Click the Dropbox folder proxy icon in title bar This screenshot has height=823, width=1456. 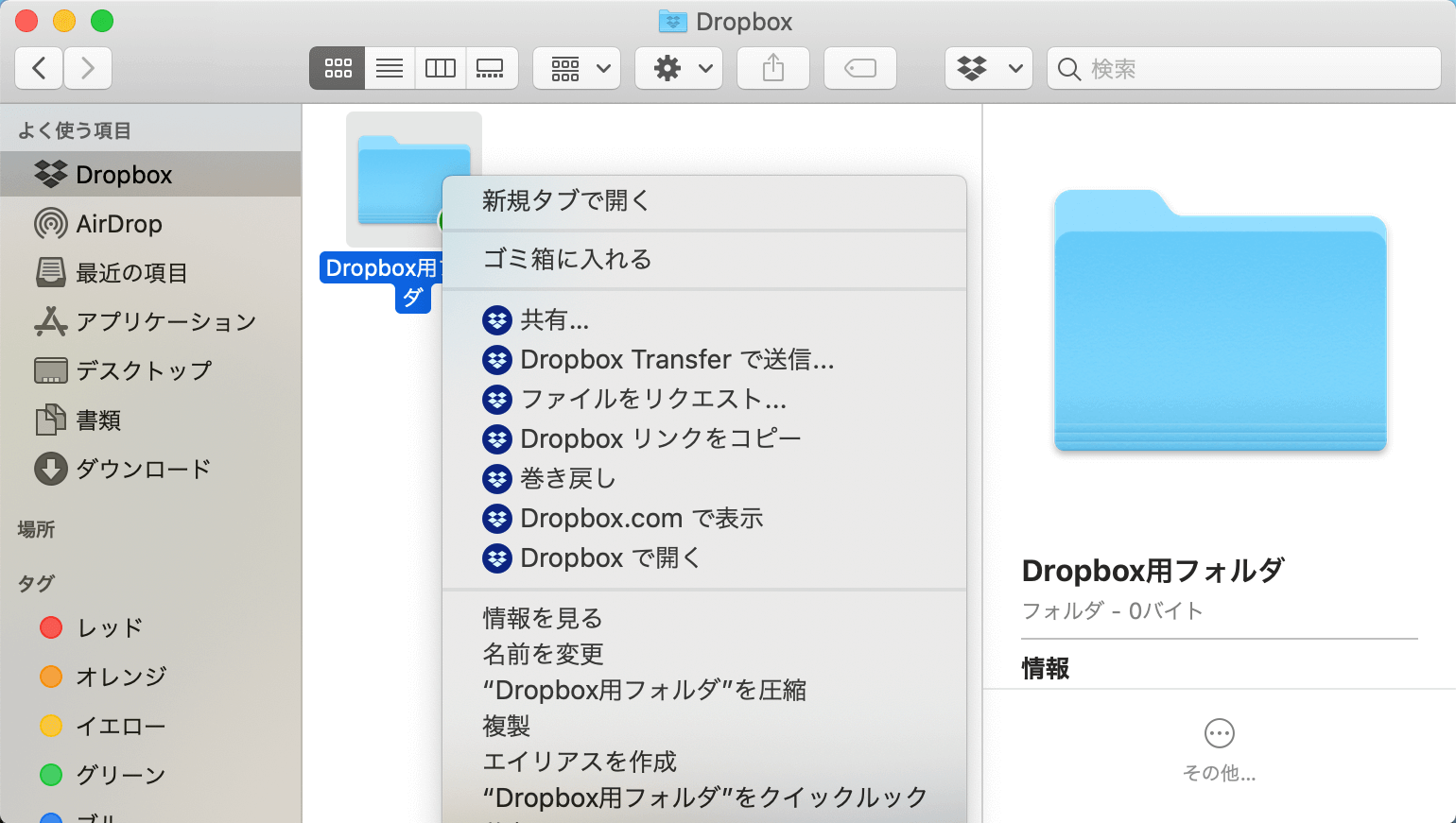672,21
